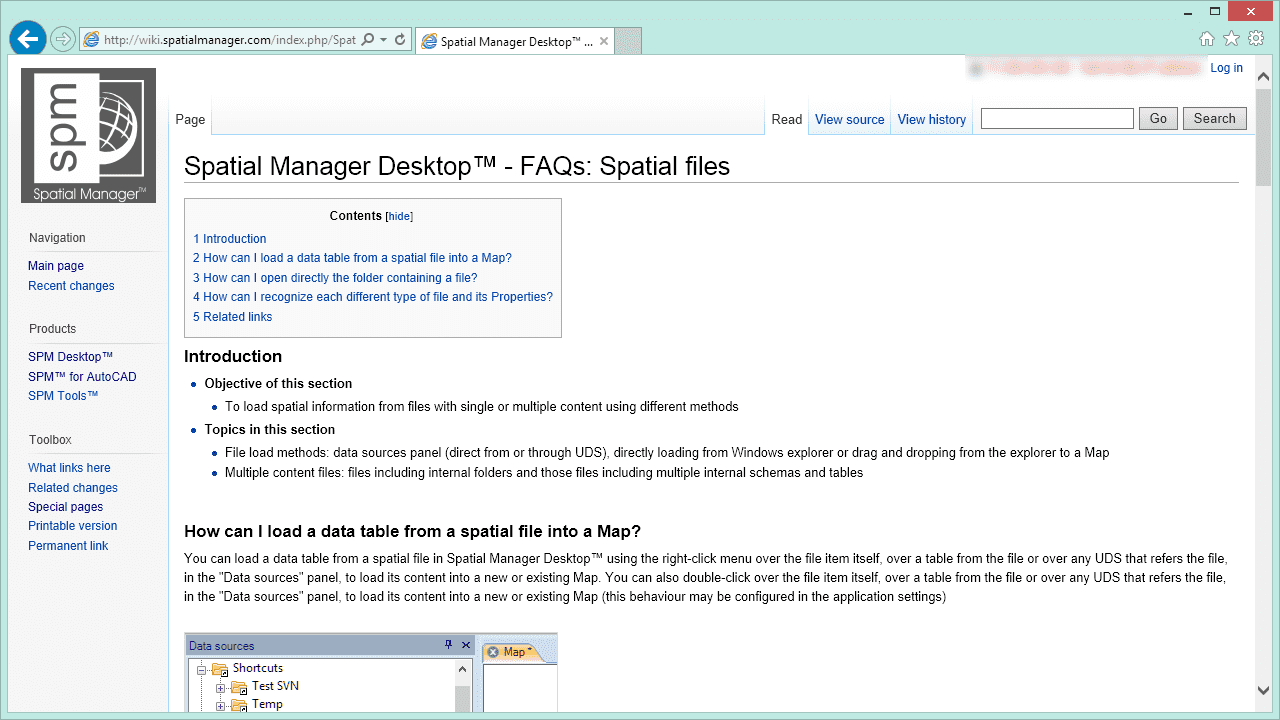This screenshot has width=1280, height=720.
Task: Open the browser Home icon
Action: tap(1207, 39)
